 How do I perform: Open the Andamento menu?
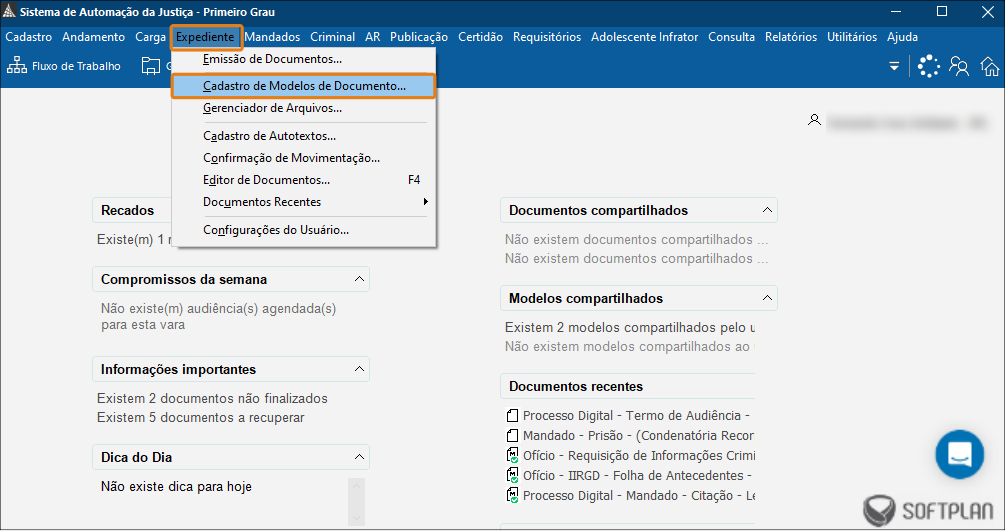coord(94,37)
